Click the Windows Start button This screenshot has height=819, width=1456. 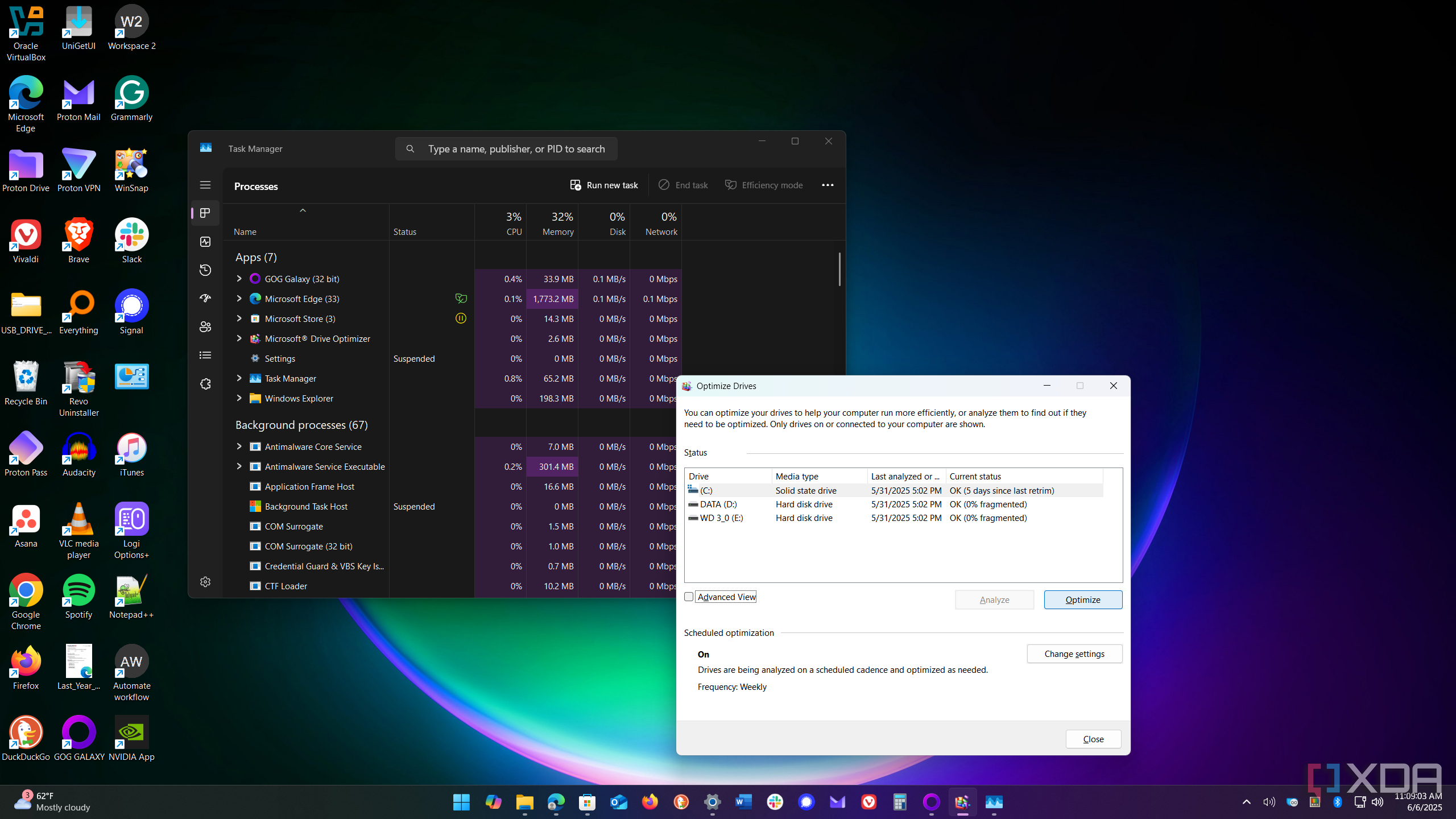(x=461, y=802)
